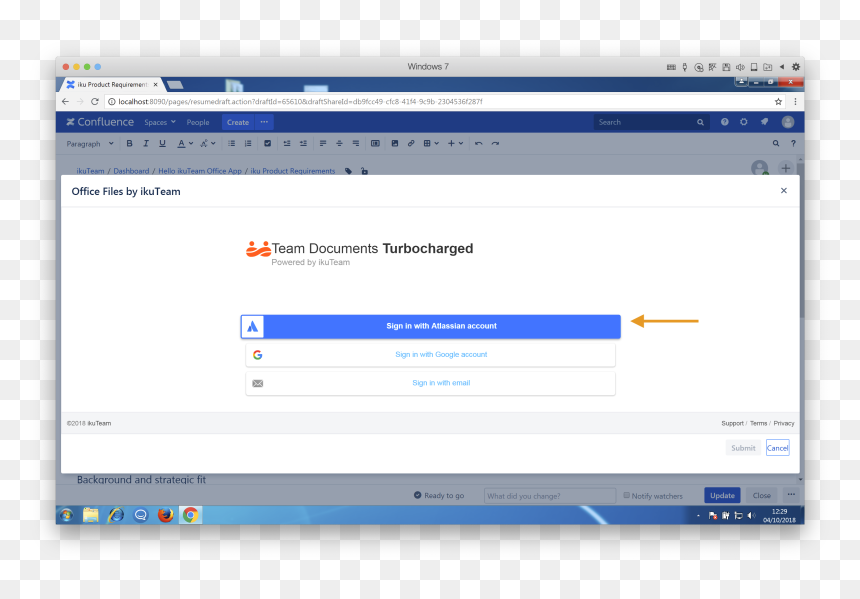This screenshot has height=599, width=860.
Task: Open Confluence help menu icon
Action: 725,122
